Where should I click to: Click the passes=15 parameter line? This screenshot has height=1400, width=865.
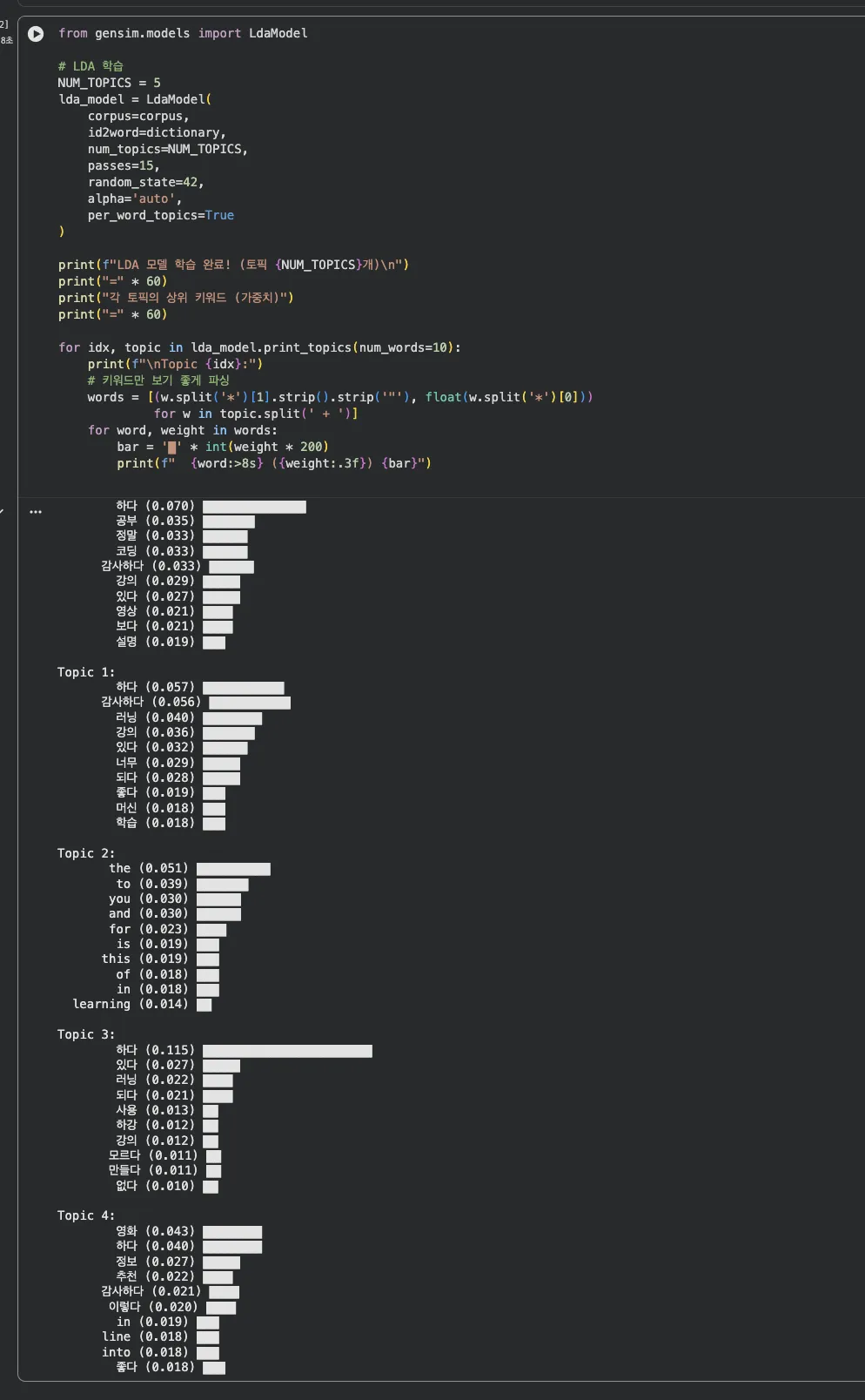pyautogui.click(x=123, y=165)
